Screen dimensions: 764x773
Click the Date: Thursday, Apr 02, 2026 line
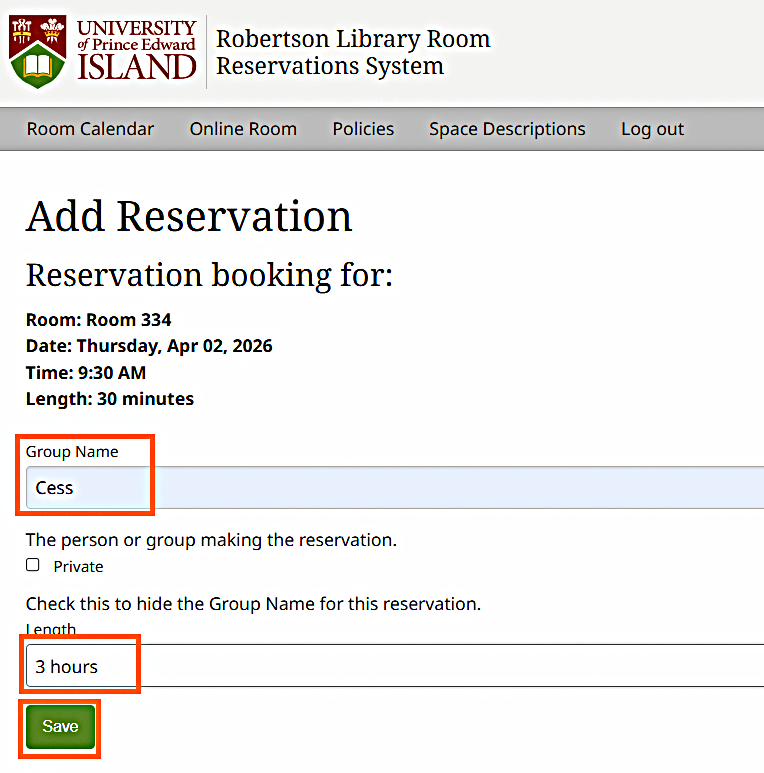tap(149, 346)
